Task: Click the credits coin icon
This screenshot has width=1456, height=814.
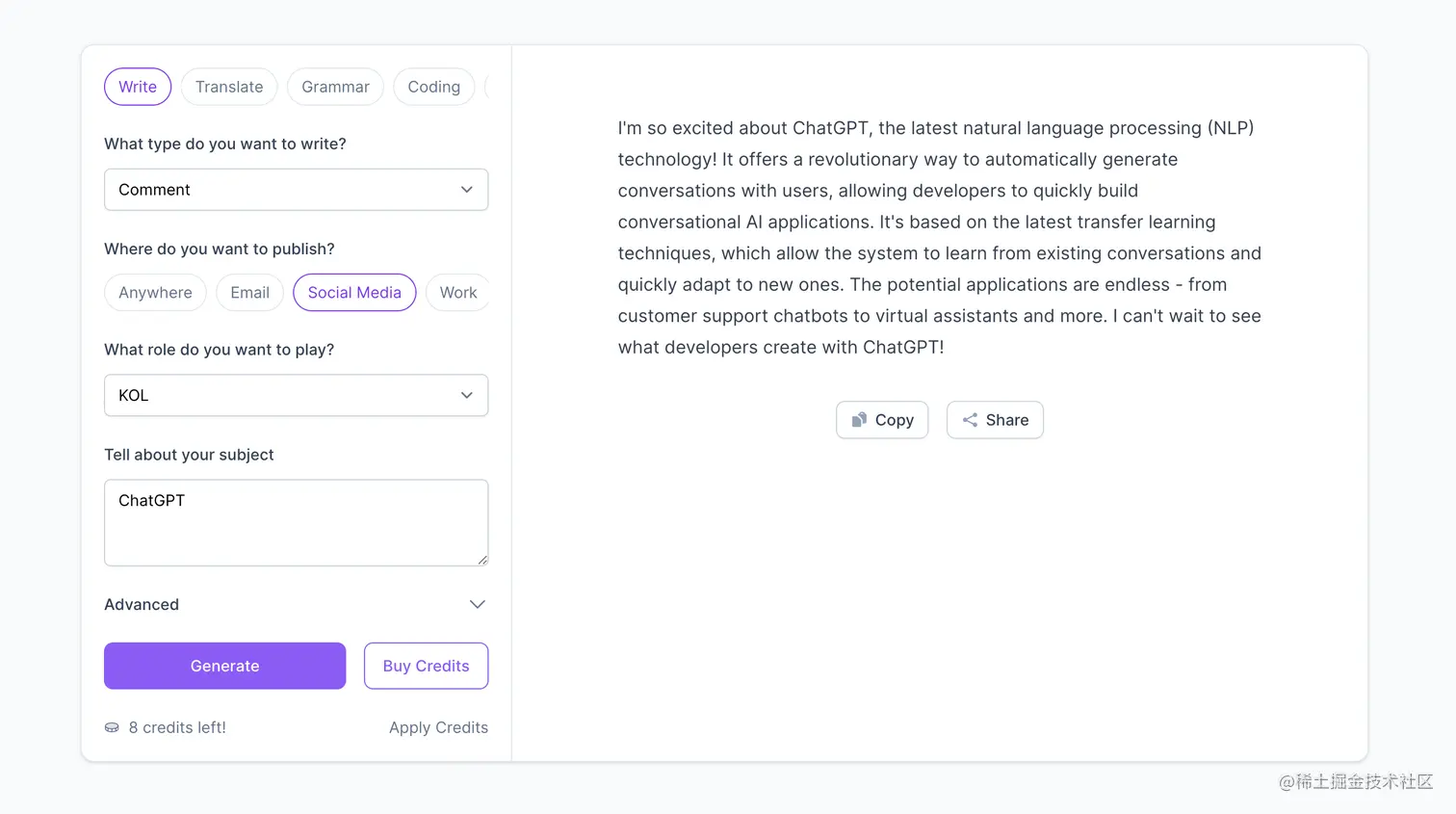Action: (112, 727)
